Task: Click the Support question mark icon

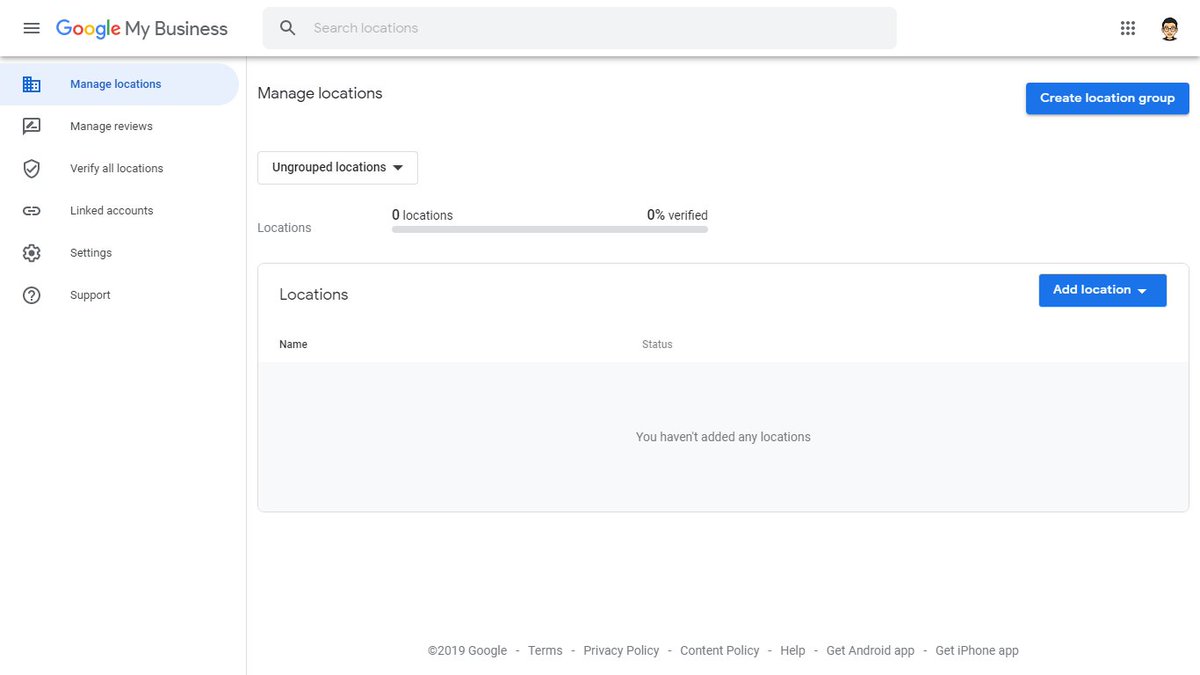Action: click(x=31, y=295)
